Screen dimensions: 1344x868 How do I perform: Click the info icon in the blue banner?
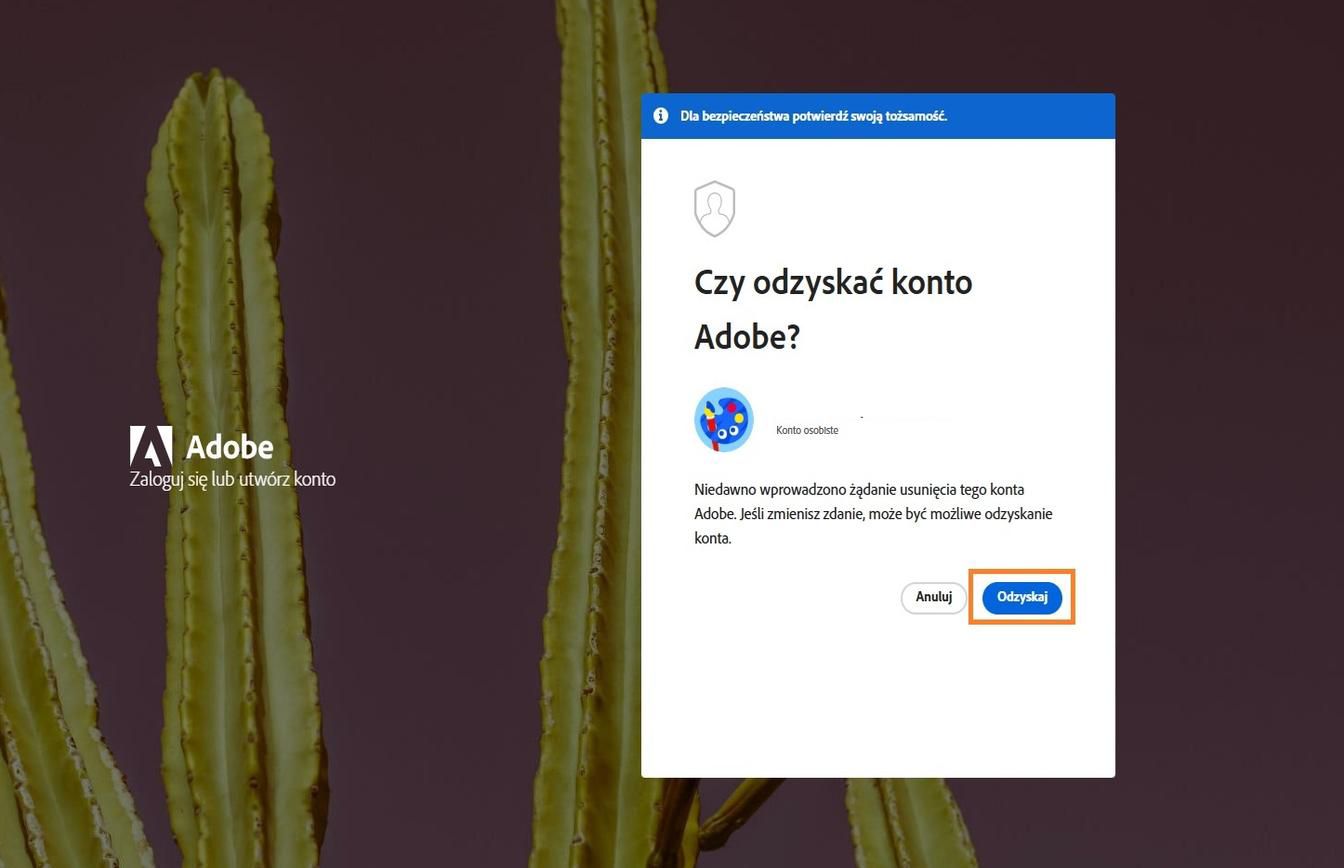click(x=660, y=115)
